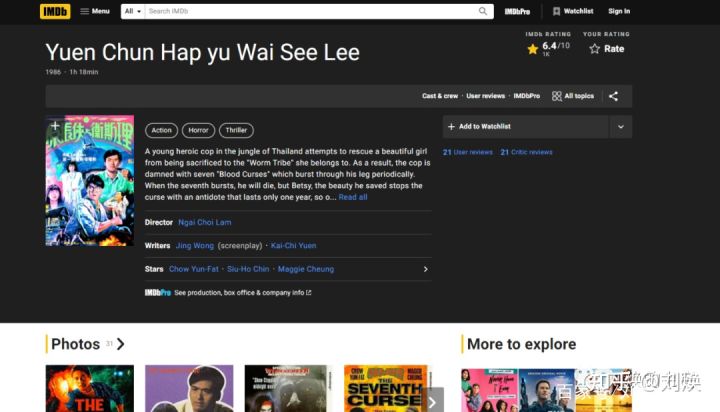
Task: Open the Seventh Curse poster thumbnail
Action: point(388,389)
